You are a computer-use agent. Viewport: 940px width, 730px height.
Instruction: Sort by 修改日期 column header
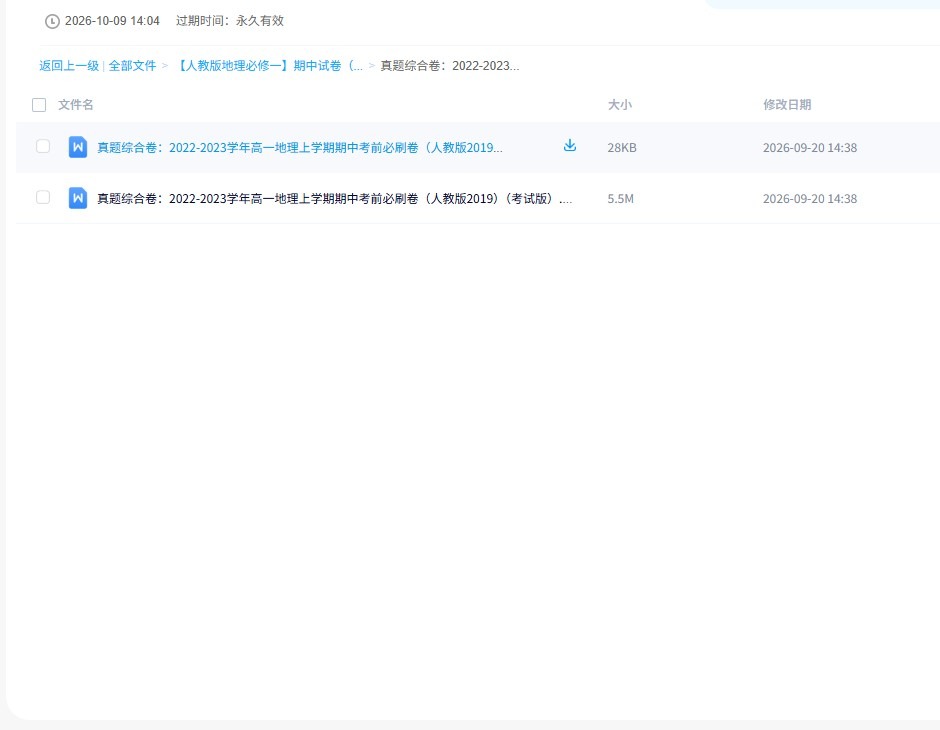coord(787,105)
